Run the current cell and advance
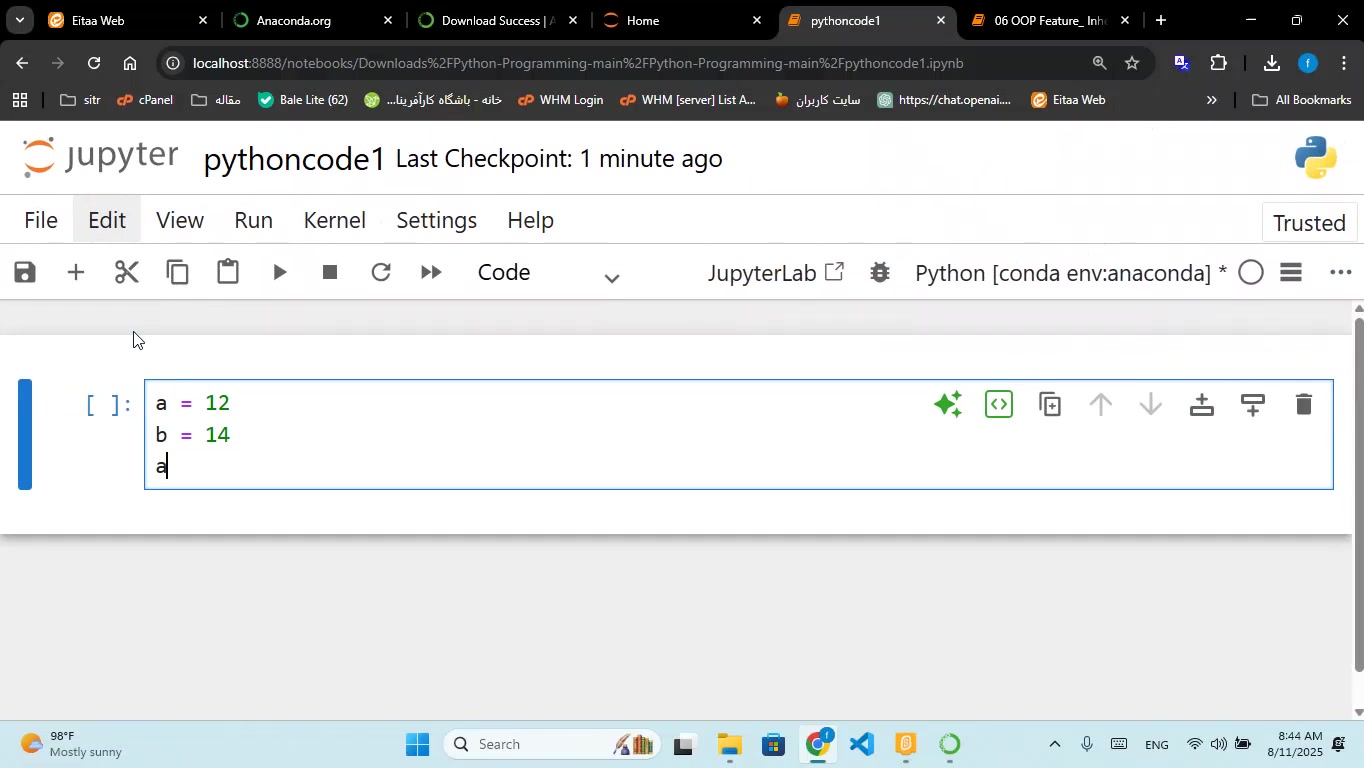Image resolution: width=1364 pixels, height=768 pixels. coord(279,272)
